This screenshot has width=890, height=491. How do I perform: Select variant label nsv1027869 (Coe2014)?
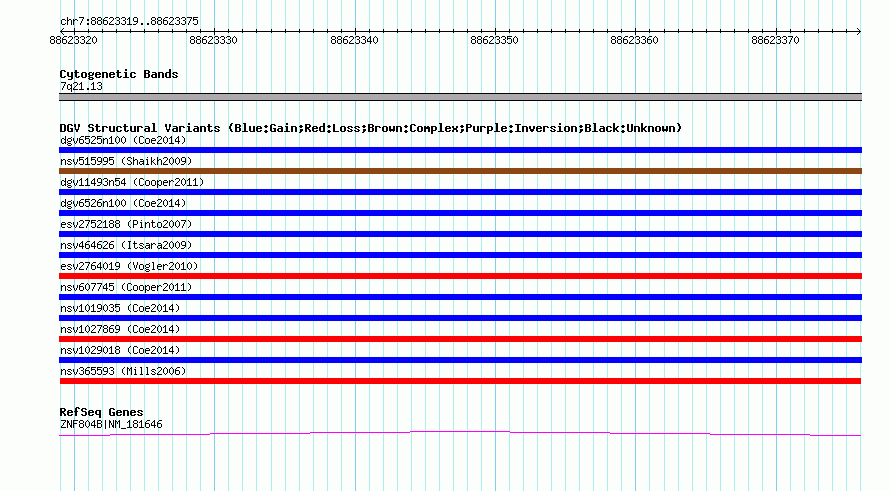pyautogui.click(x=120, y=329)
